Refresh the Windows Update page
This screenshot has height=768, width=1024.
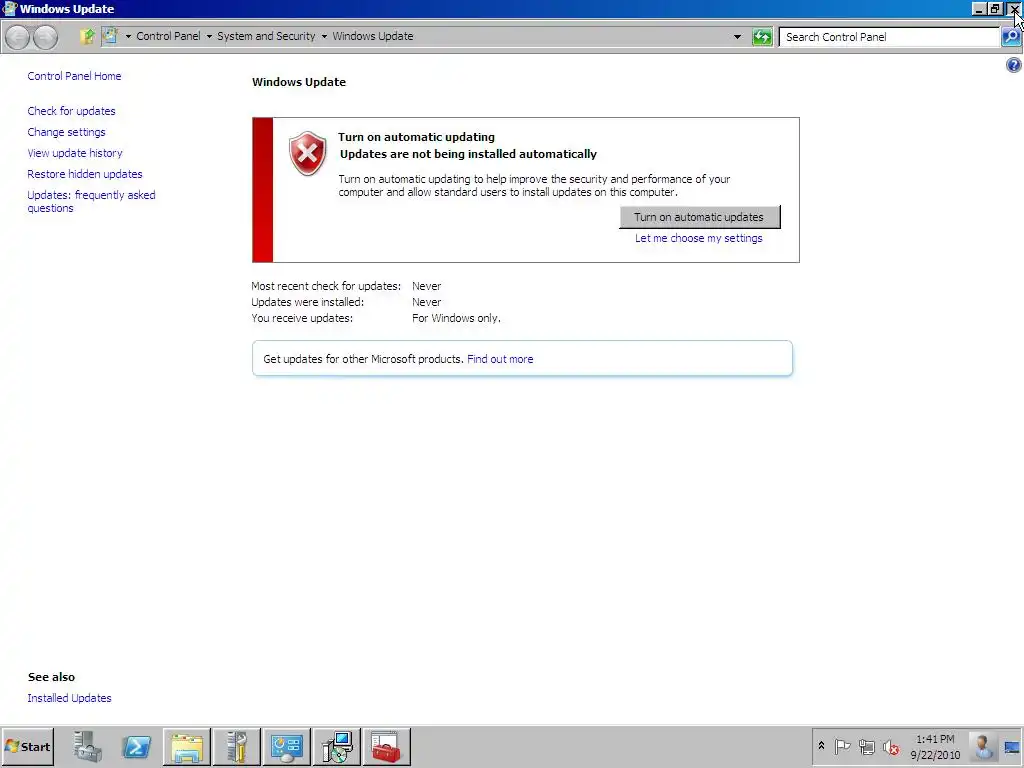click(x=762, y=37)
